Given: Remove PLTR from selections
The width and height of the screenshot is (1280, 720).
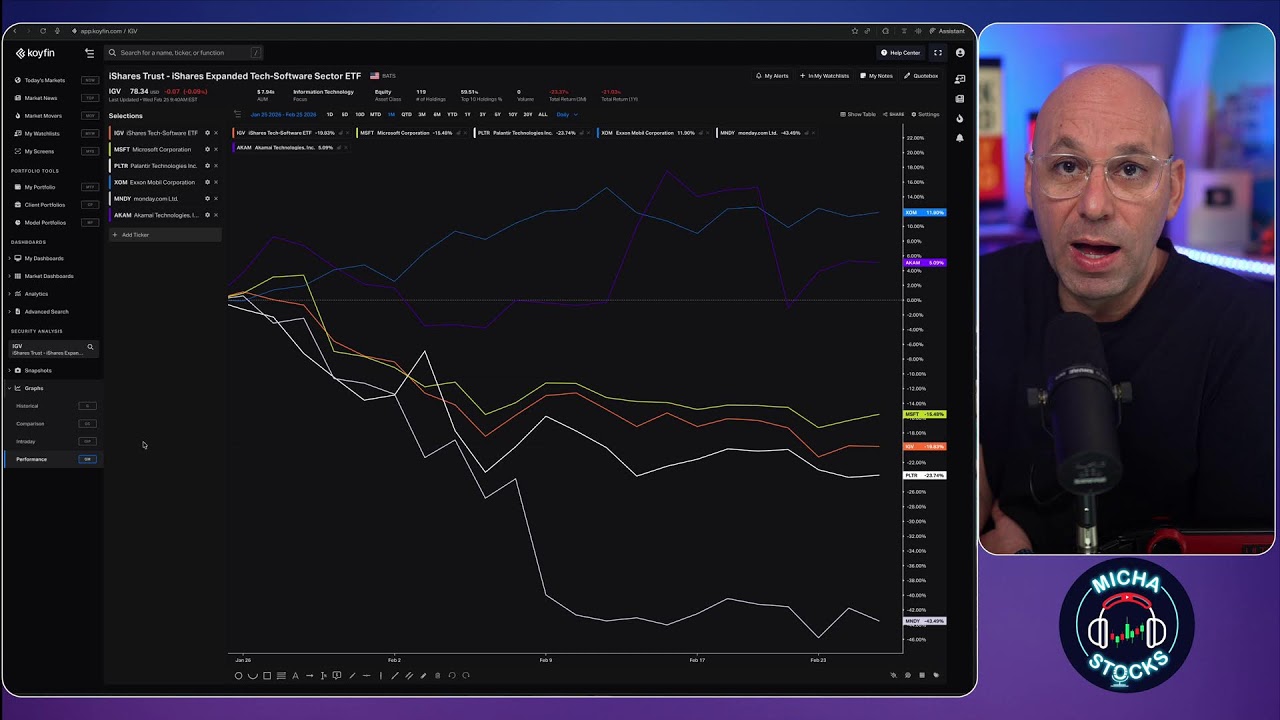Looking at the screenshot, I should 216,166.
